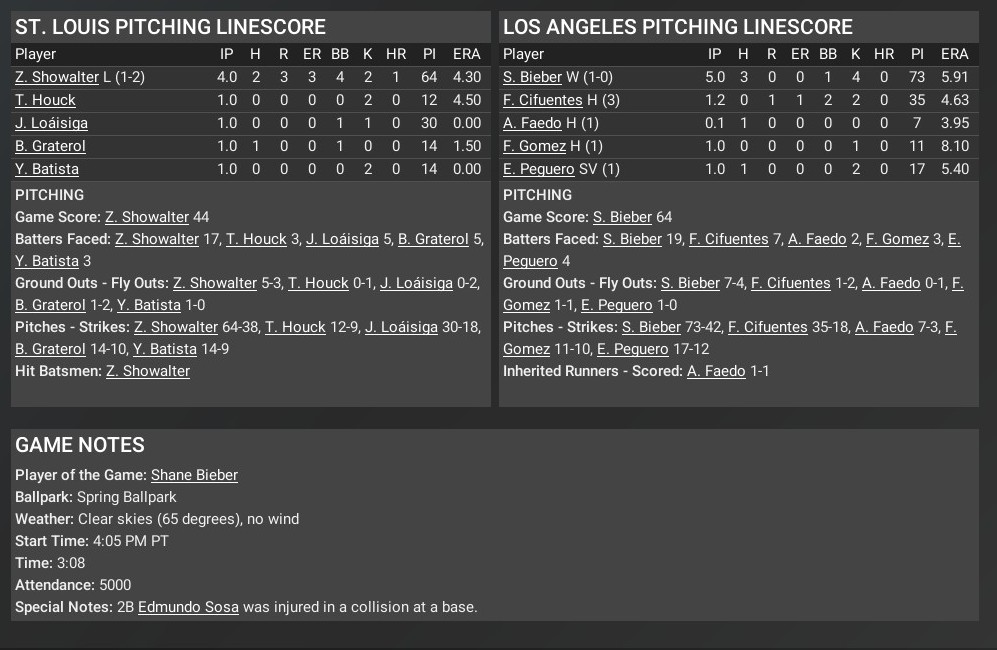The height and width of the screenshot is (650, 997).
Task: Select B. Graterol in the St. Louis linescore rows
Action: point(50,146)
